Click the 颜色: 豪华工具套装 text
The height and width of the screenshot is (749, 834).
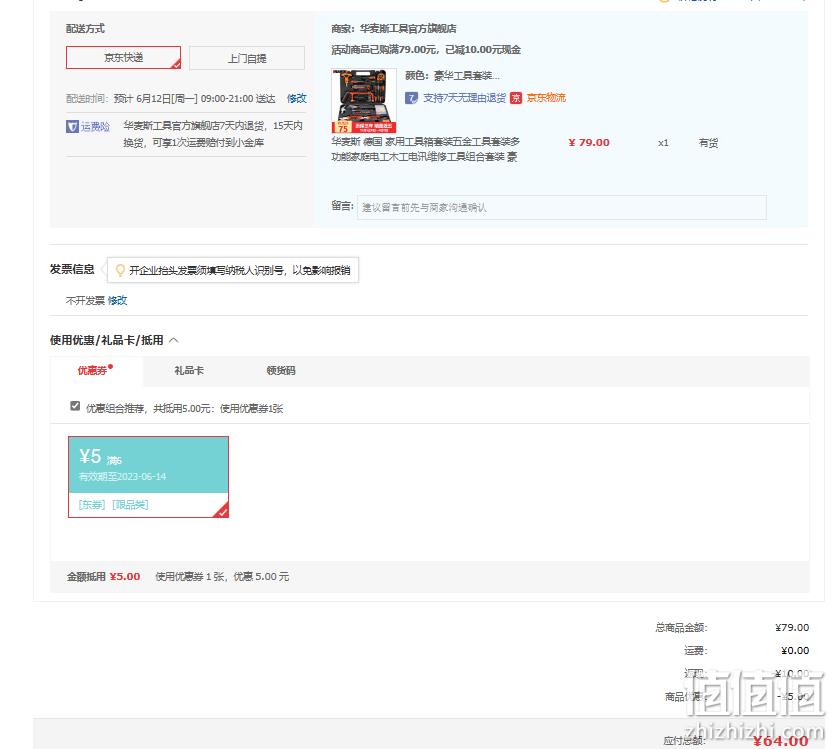click(x=452, y=76)
